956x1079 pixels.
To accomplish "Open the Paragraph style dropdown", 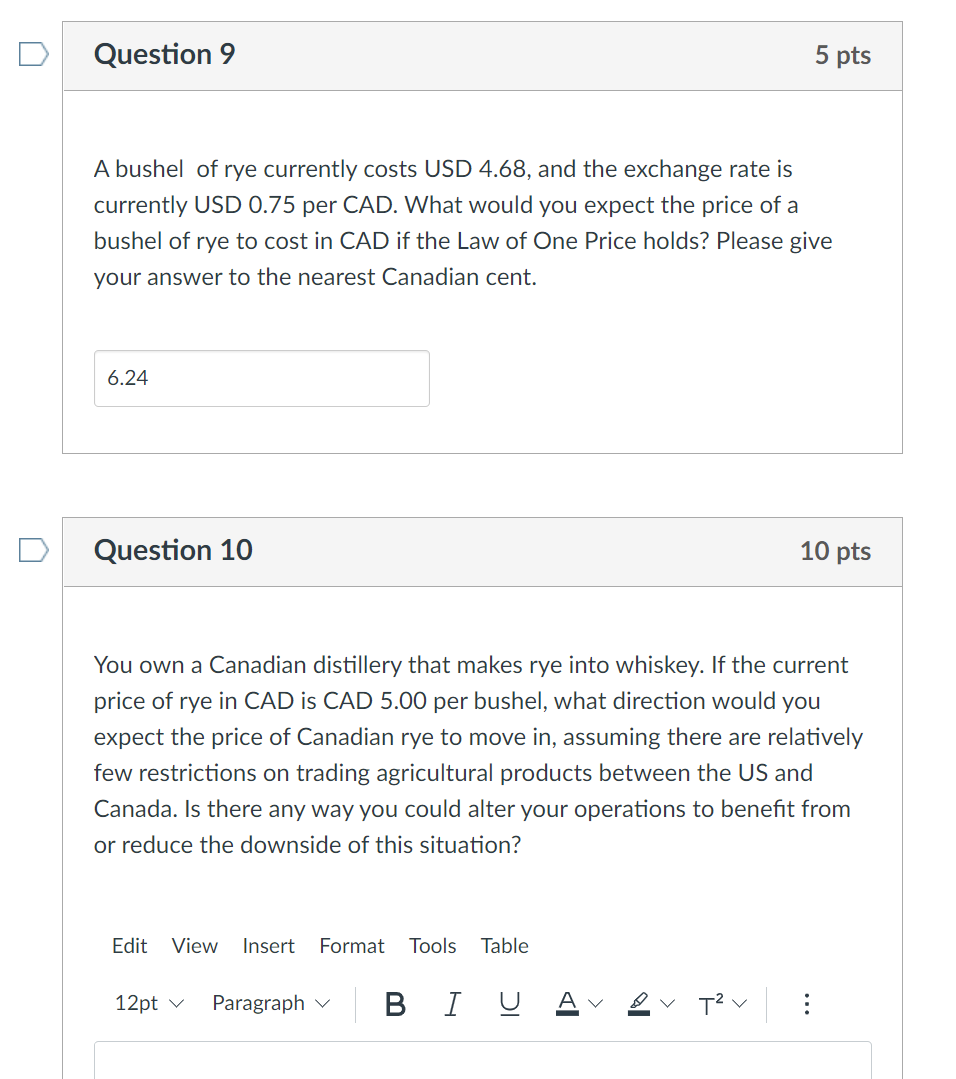I will click(270, 1003).
